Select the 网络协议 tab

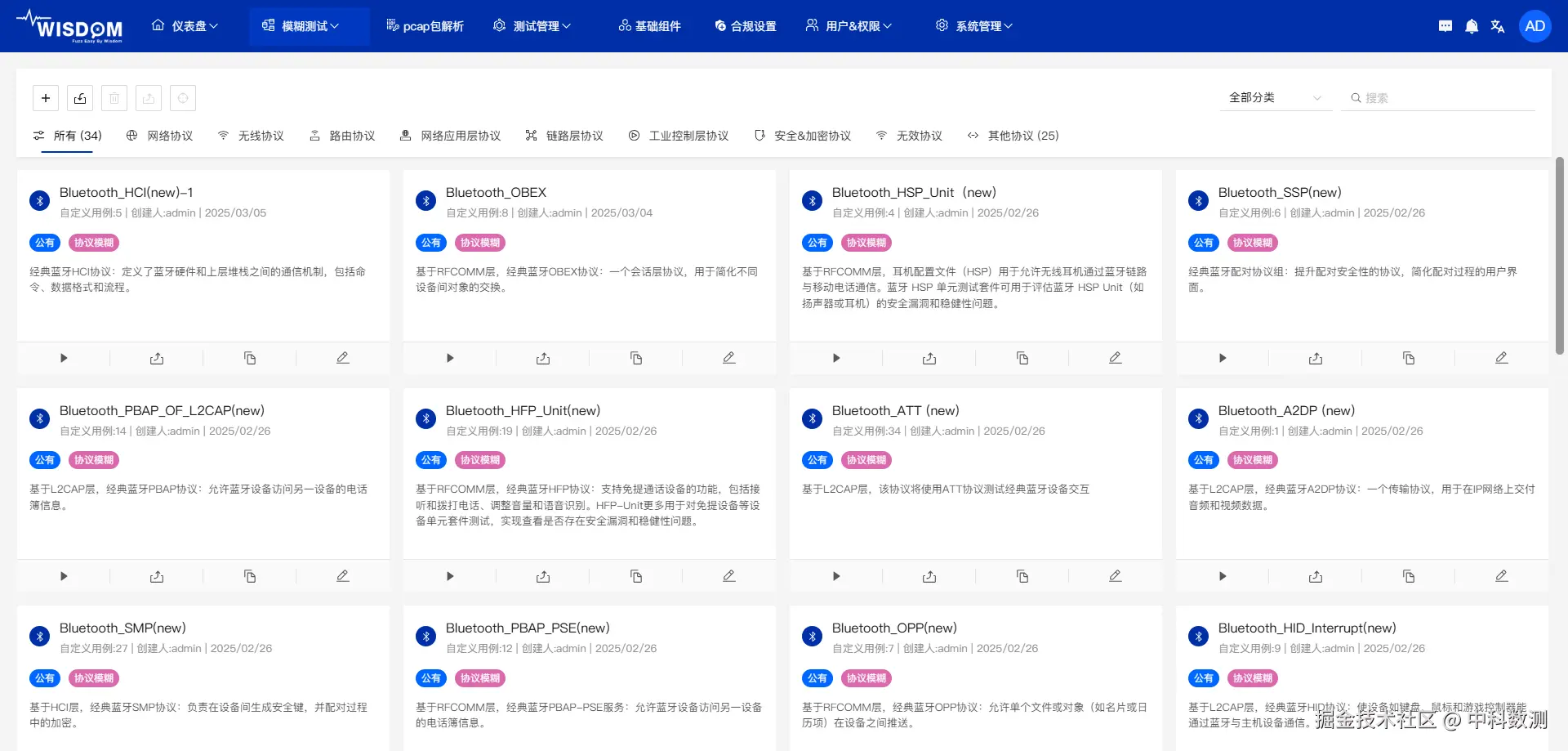pos(160,136)
